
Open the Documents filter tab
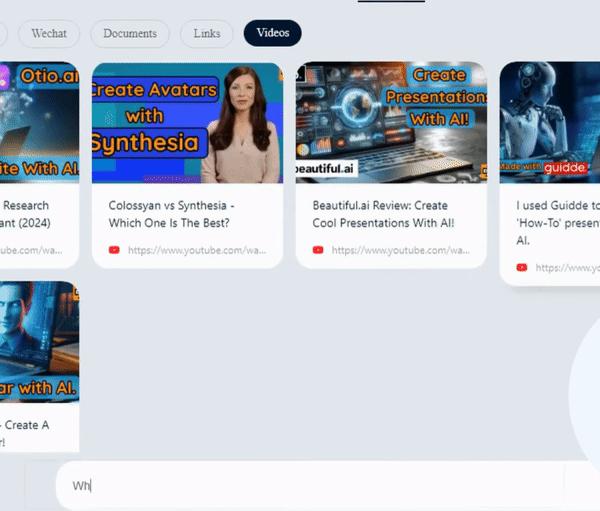point(130,34)
